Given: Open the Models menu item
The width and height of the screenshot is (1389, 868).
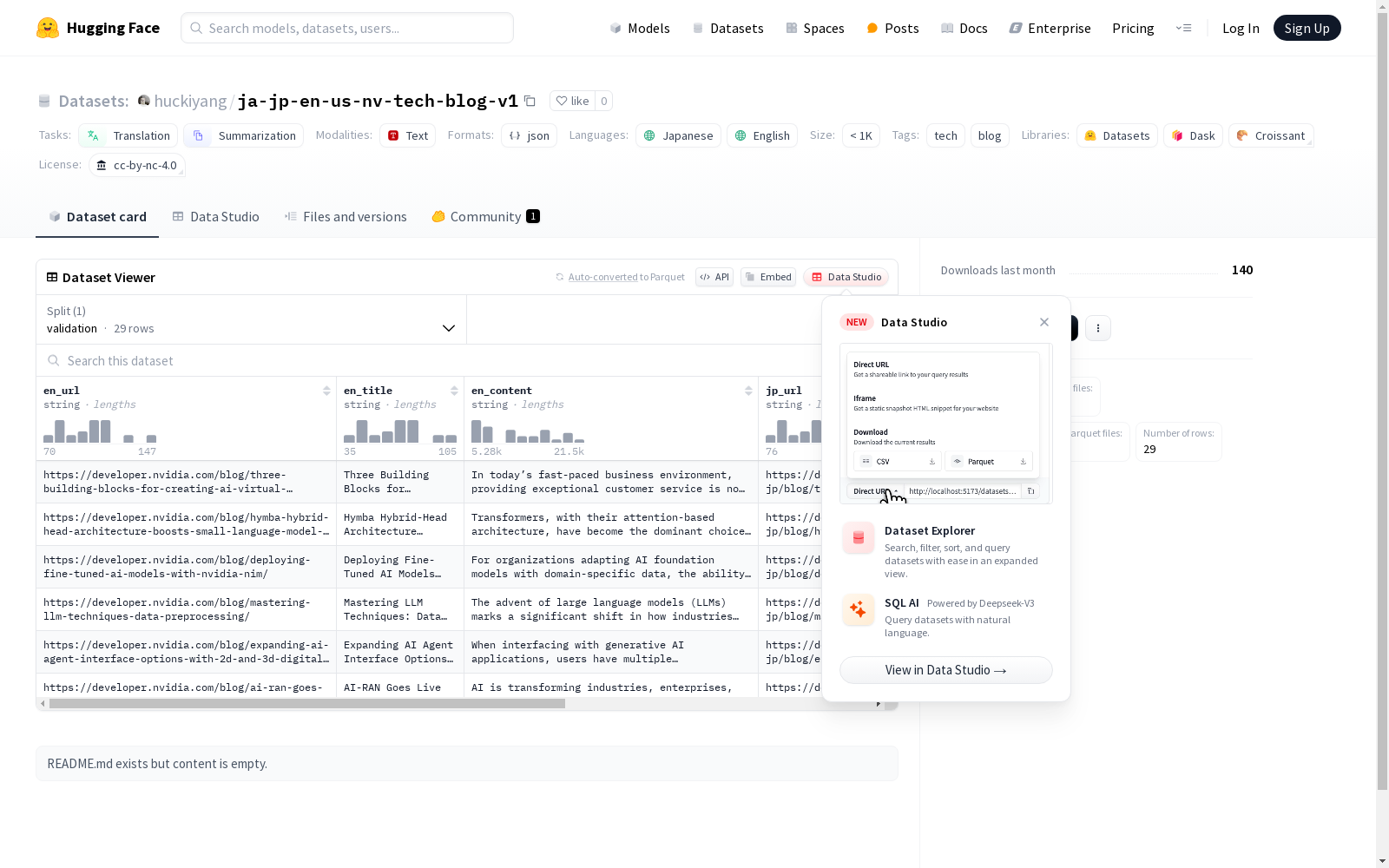Looking at the screenshot, I should [x=640, y=28].
